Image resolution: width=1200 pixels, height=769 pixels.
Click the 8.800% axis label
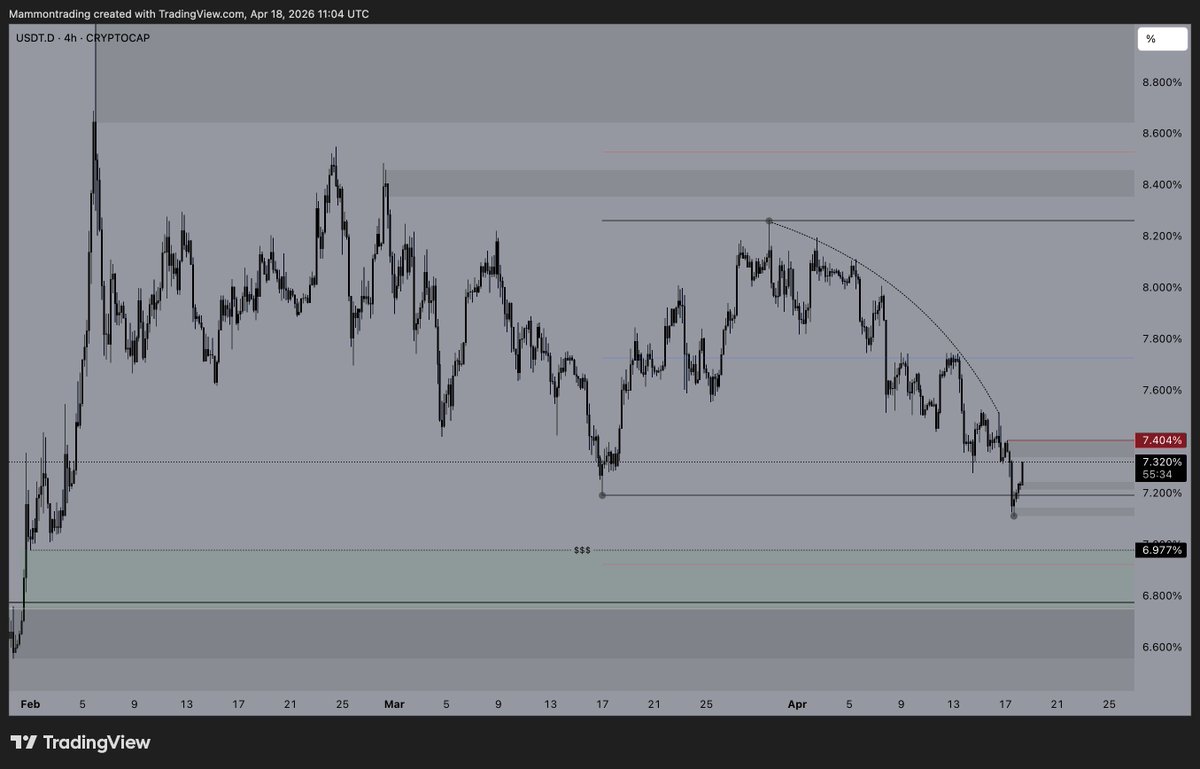(x=1161, y=82)
